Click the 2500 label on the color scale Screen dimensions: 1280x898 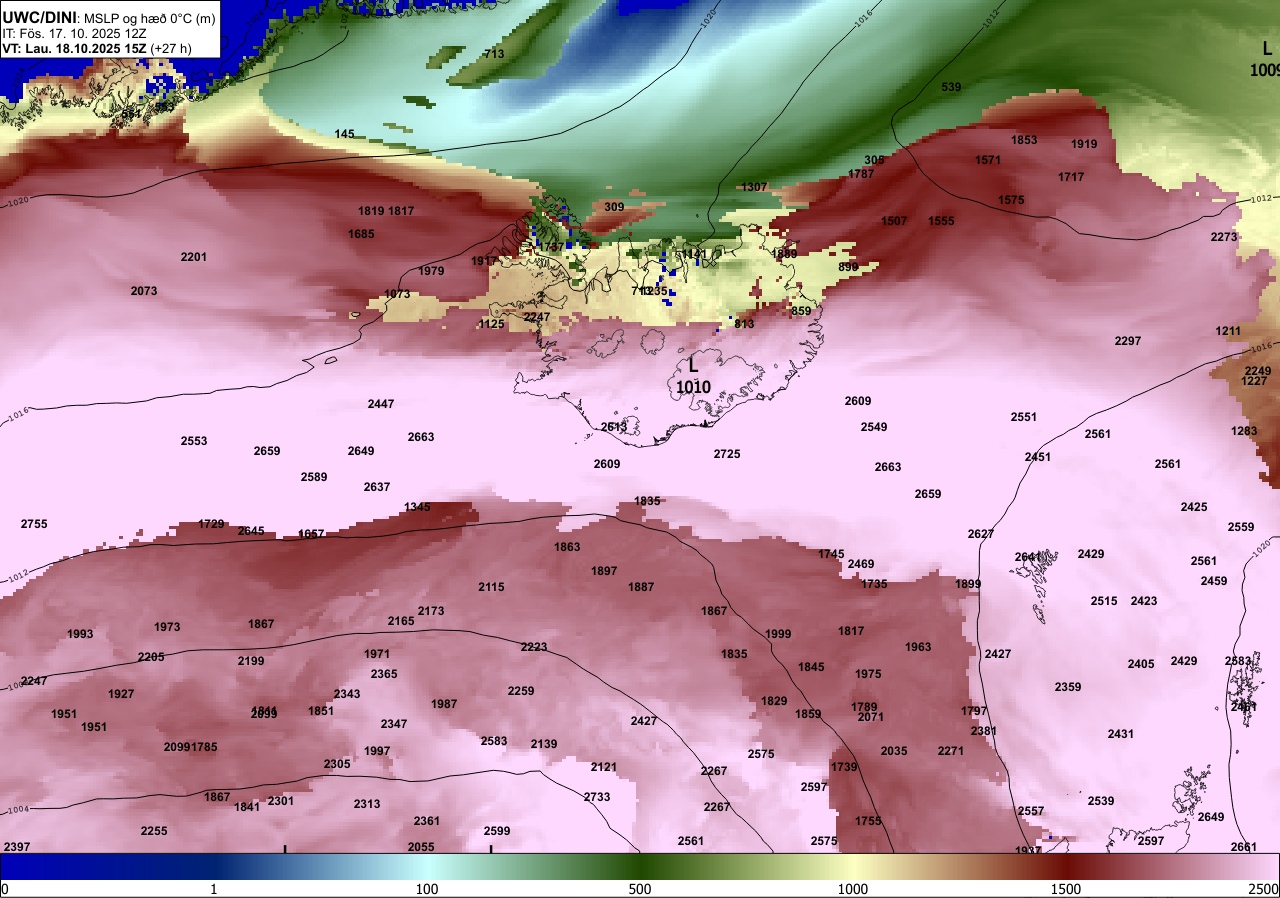coord(1265,889)
